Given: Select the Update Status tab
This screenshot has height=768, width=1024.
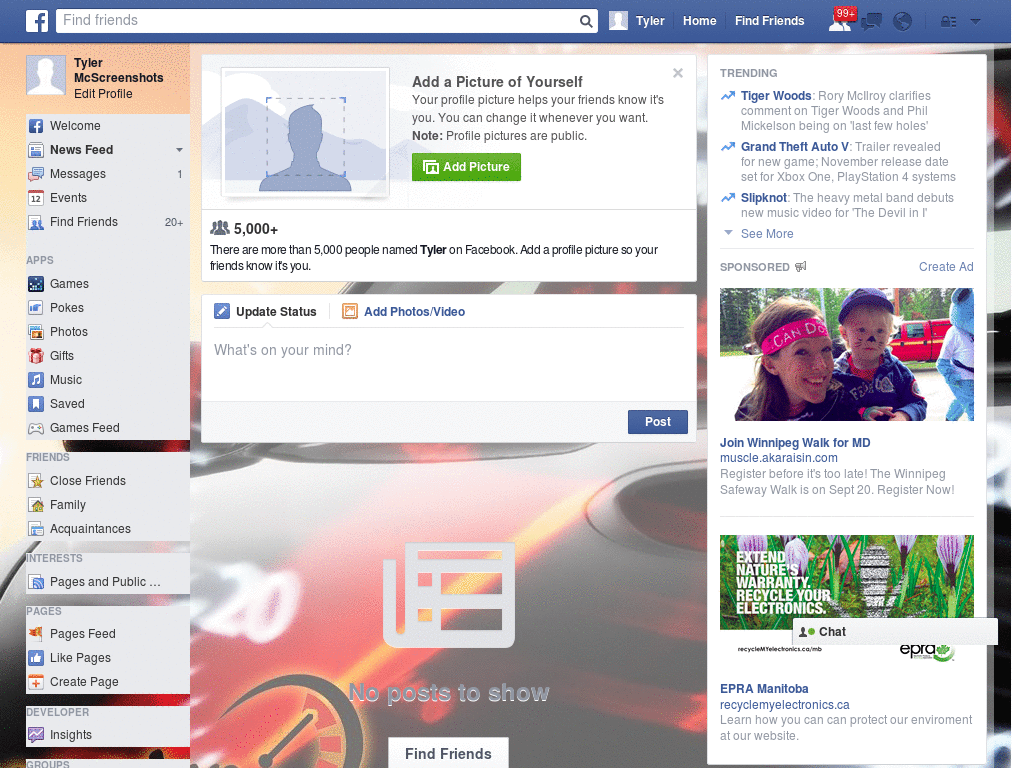Looking at the screenshot, I should click(265, 312).
